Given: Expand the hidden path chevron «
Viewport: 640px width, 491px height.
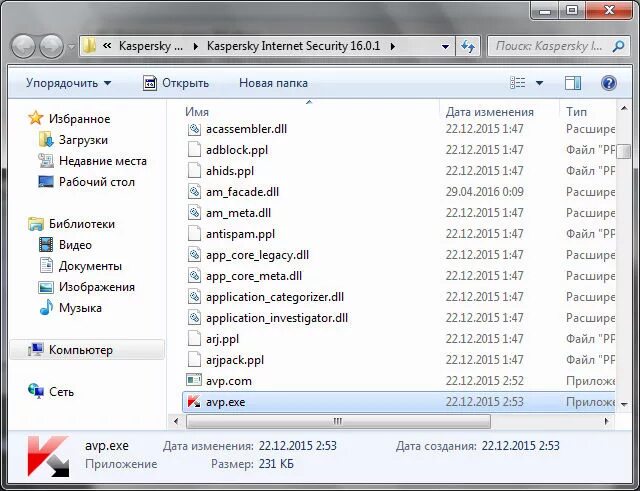Looking at the screenshot, I should pos(107,46).
